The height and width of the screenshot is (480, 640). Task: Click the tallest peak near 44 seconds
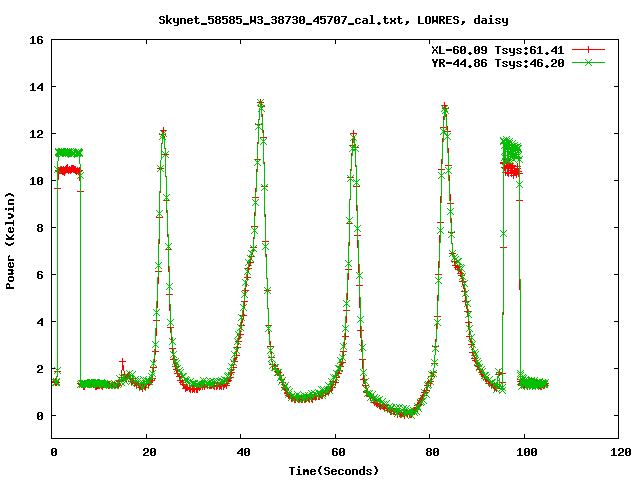(261, 102)
